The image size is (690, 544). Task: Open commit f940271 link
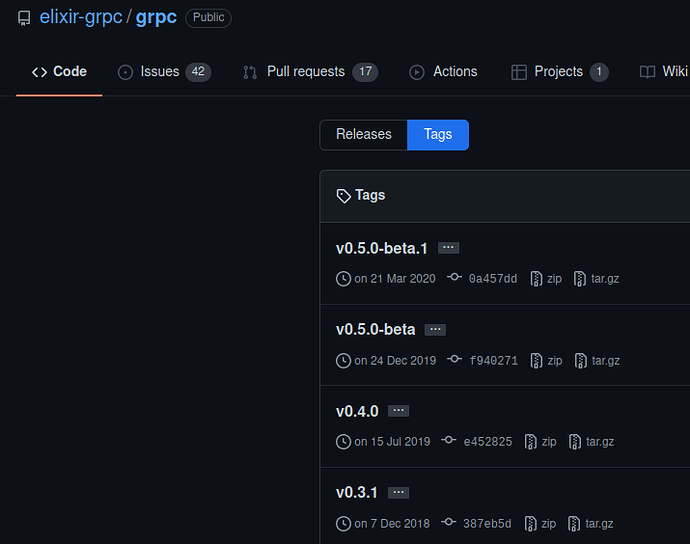493,360
